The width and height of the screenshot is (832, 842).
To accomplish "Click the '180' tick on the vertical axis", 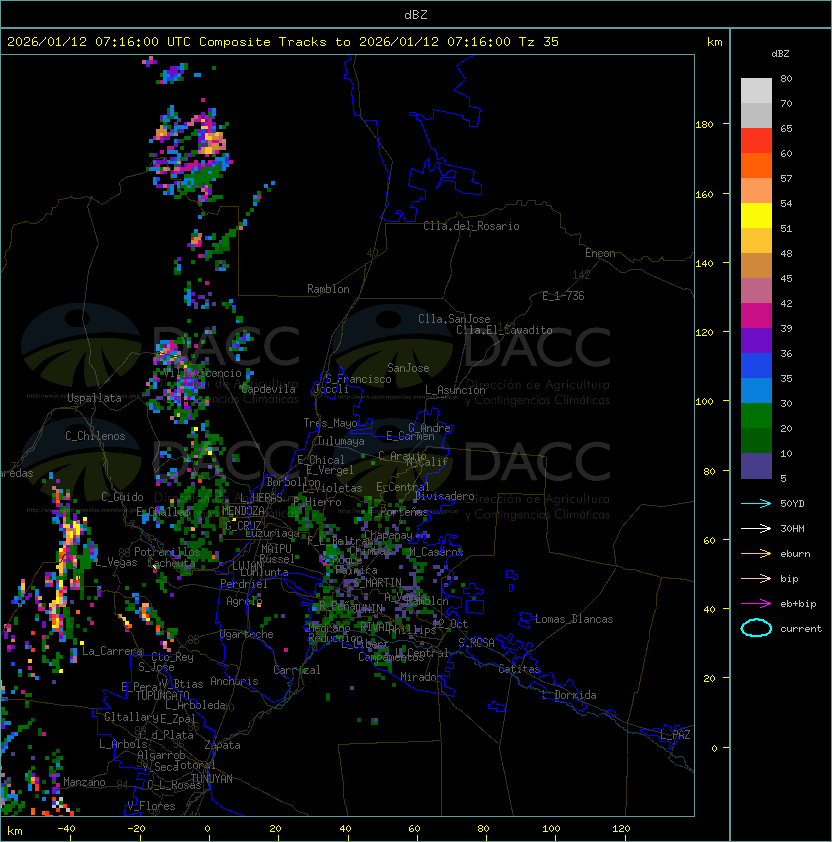I will [704, 125].
